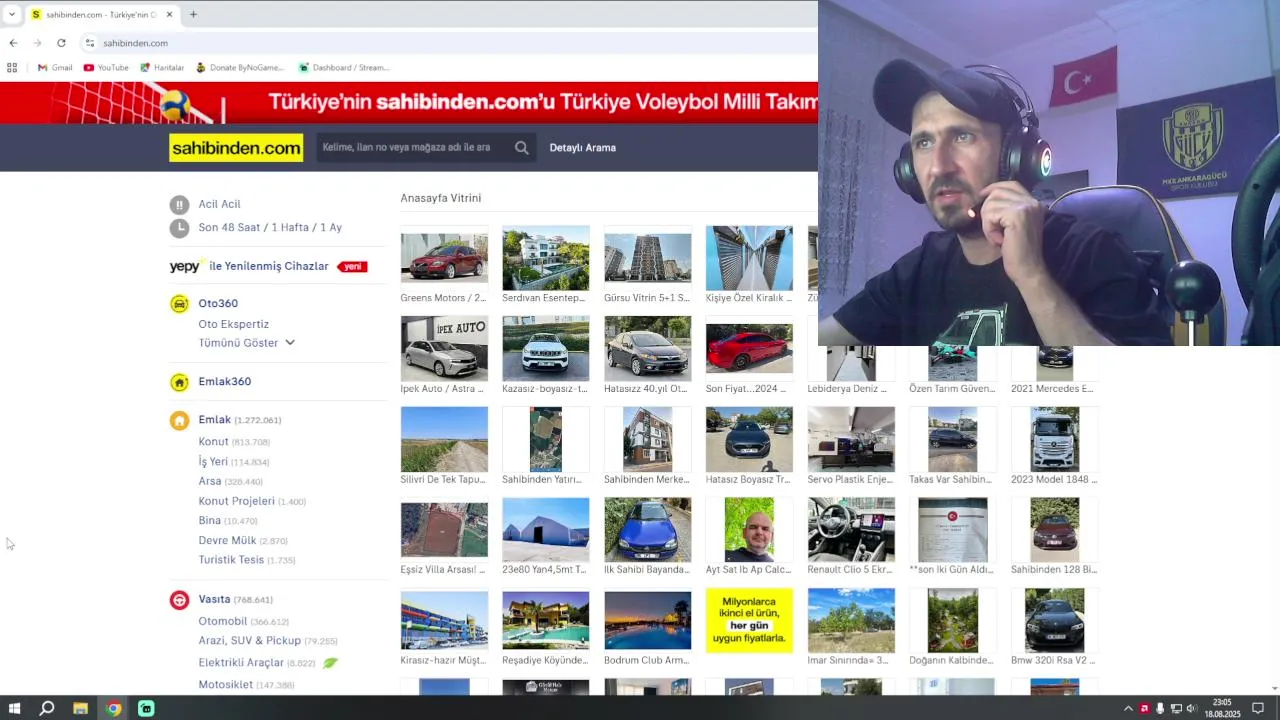
Task: Open Bmw 320i listing thumbnail
Action: coord(1054,621)
